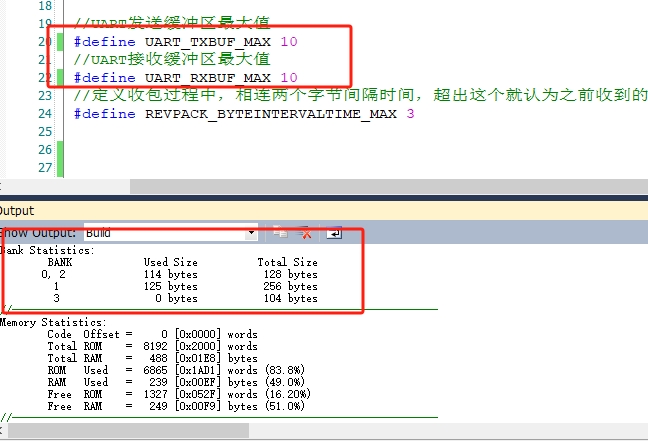The height and width of the screenshot is (441, 648).
Task: Click the Code Offset line
Action: tap(152, 334)
